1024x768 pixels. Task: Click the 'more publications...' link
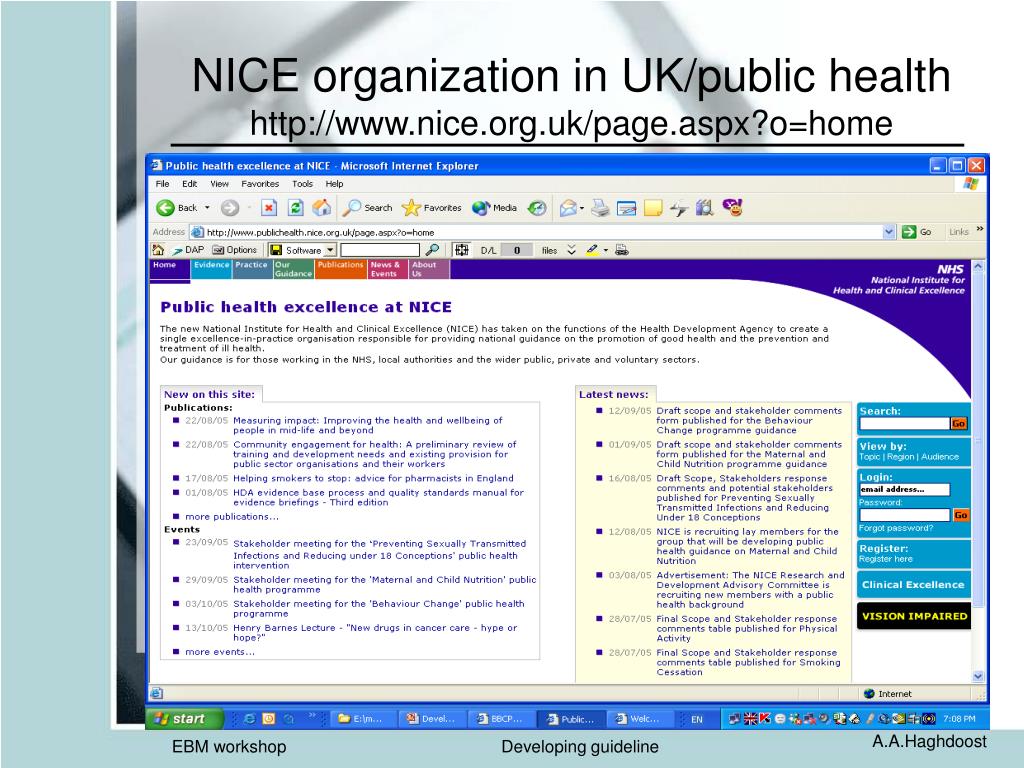pos(232,517)
